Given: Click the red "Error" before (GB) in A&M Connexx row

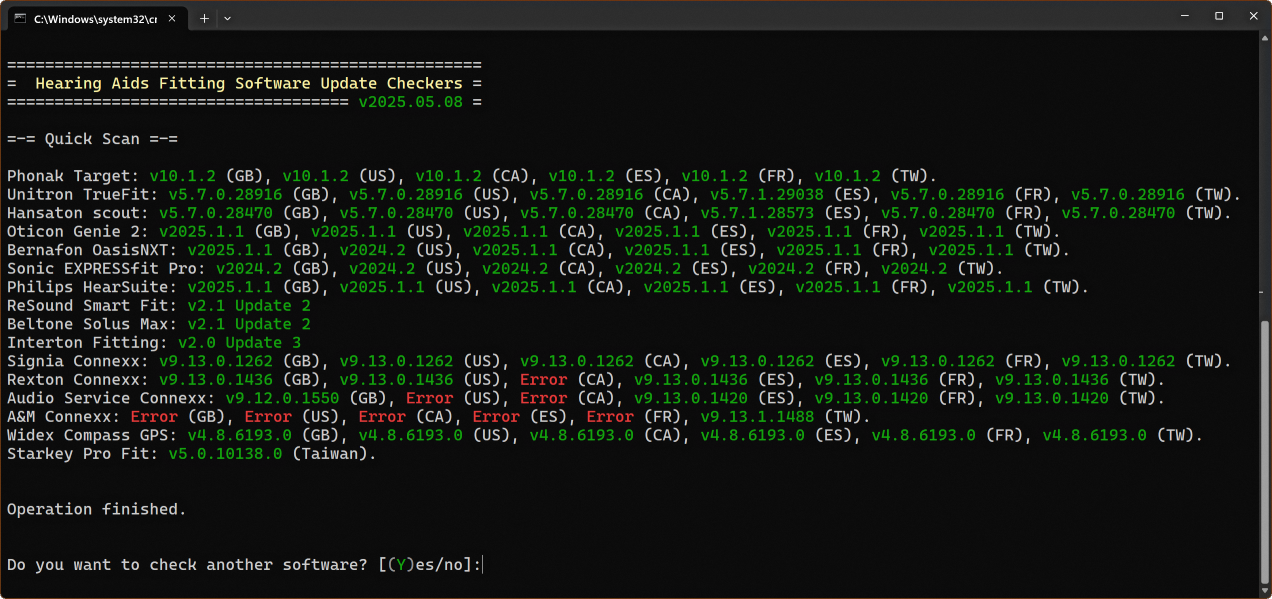Looking at the screenshot, I should click(154, 416).
